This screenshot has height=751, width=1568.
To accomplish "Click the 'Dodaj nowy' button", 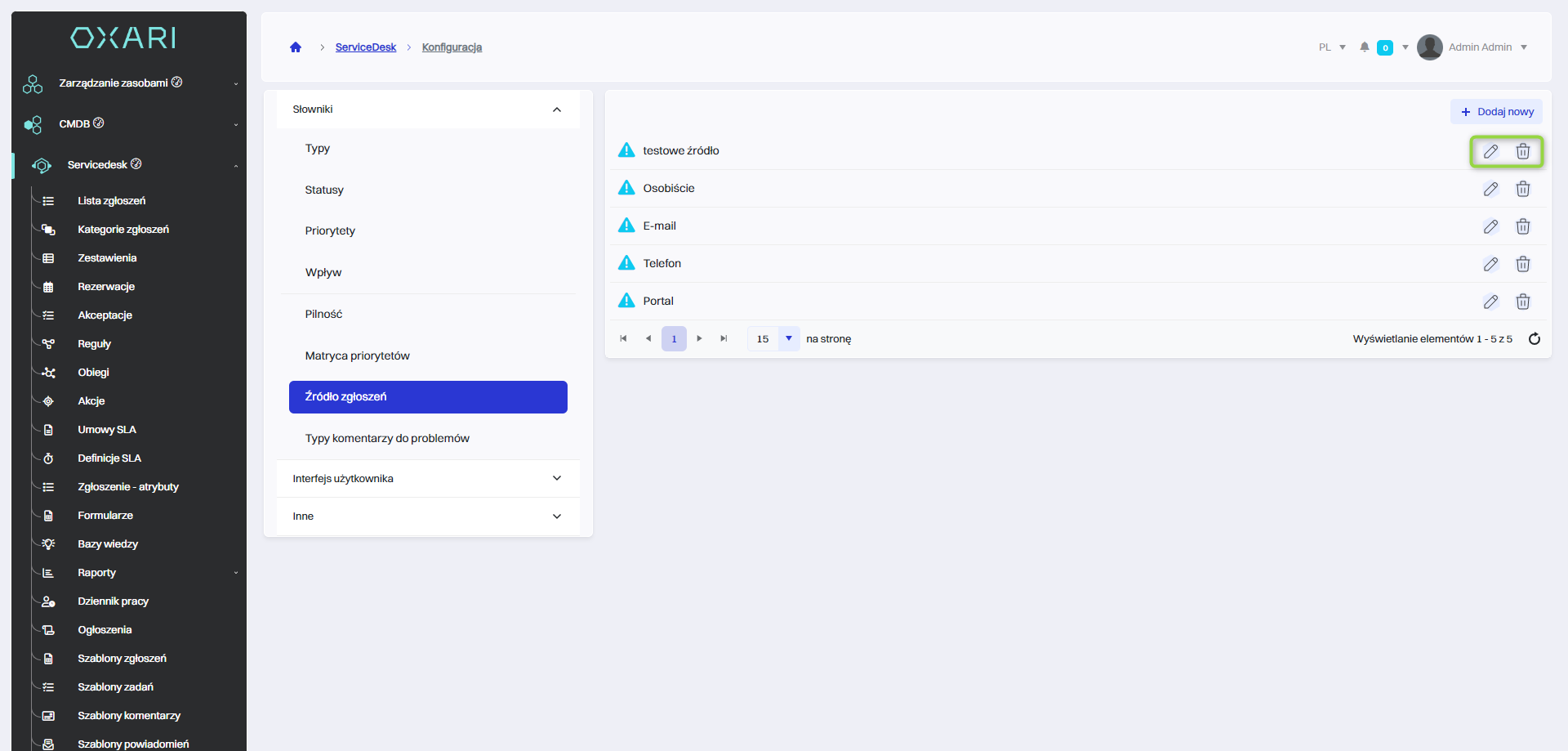I will (x=1496, y=112).
